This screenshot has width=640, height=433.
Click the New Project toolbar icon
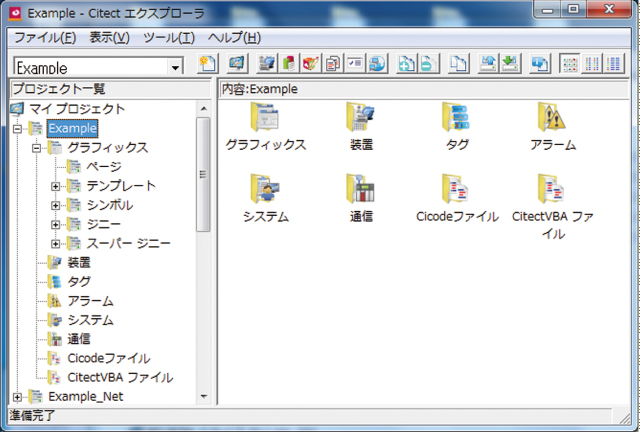click(208, 64)
